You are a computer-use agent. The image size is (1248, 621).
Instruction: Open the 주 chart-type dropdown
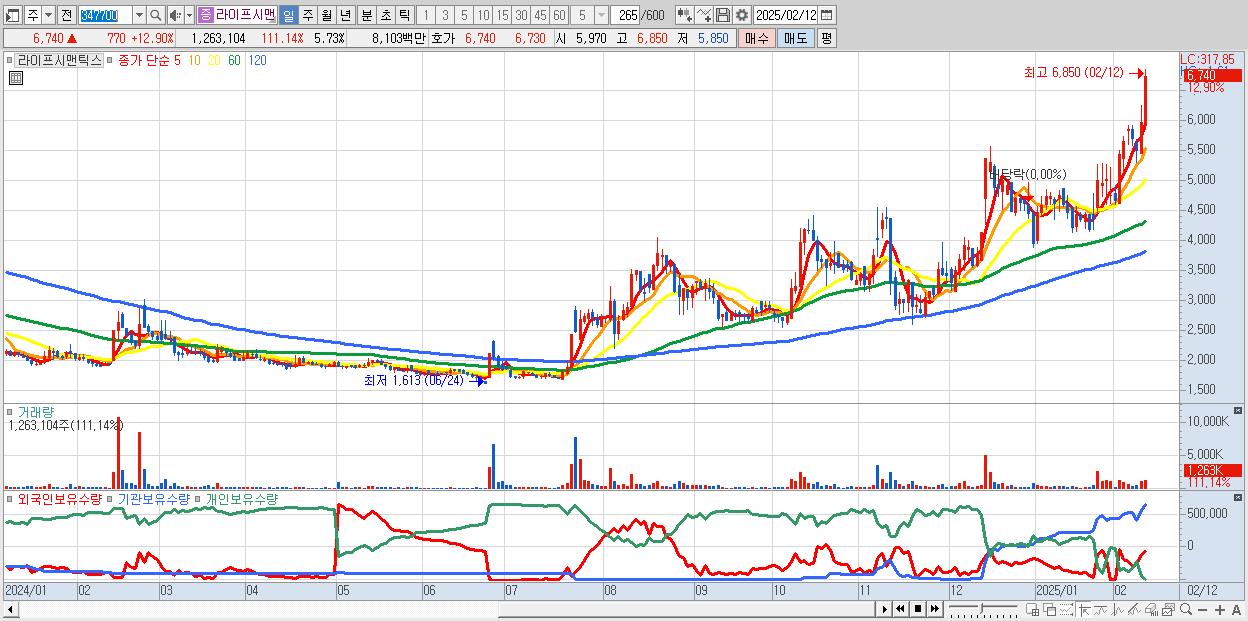(x=48, y=16)
